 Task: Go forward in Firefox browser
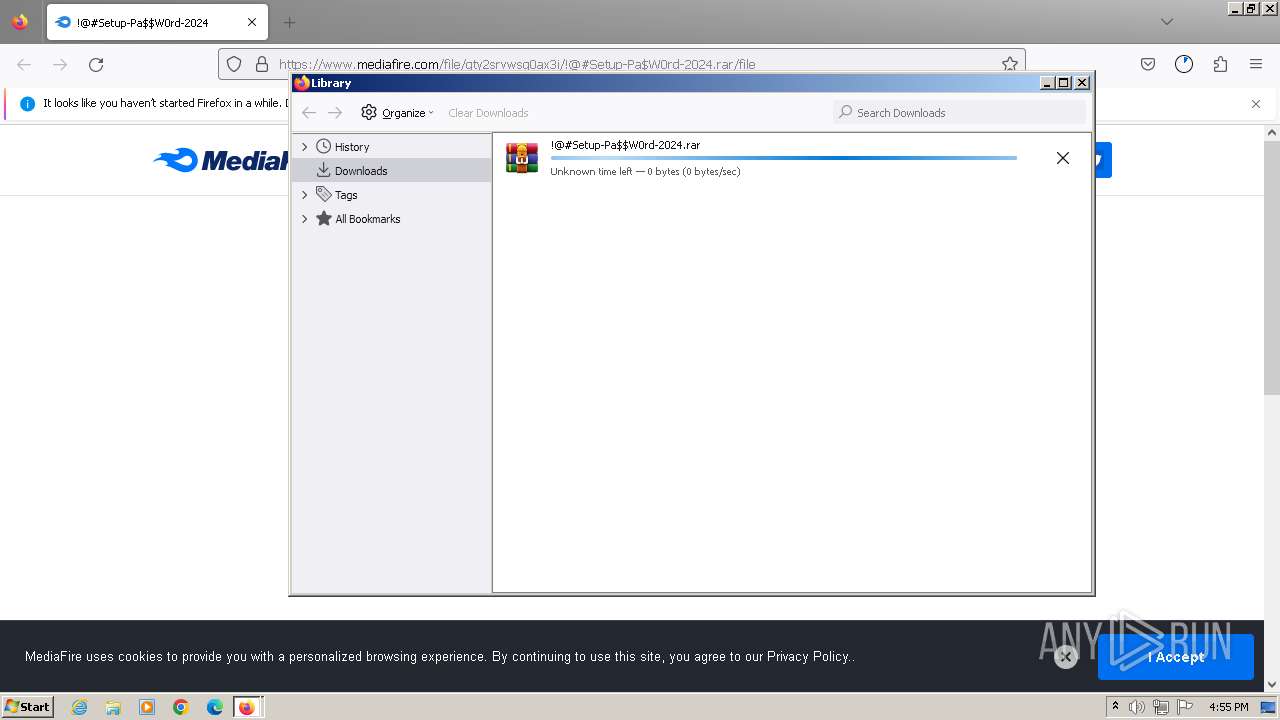pos(60,64)
